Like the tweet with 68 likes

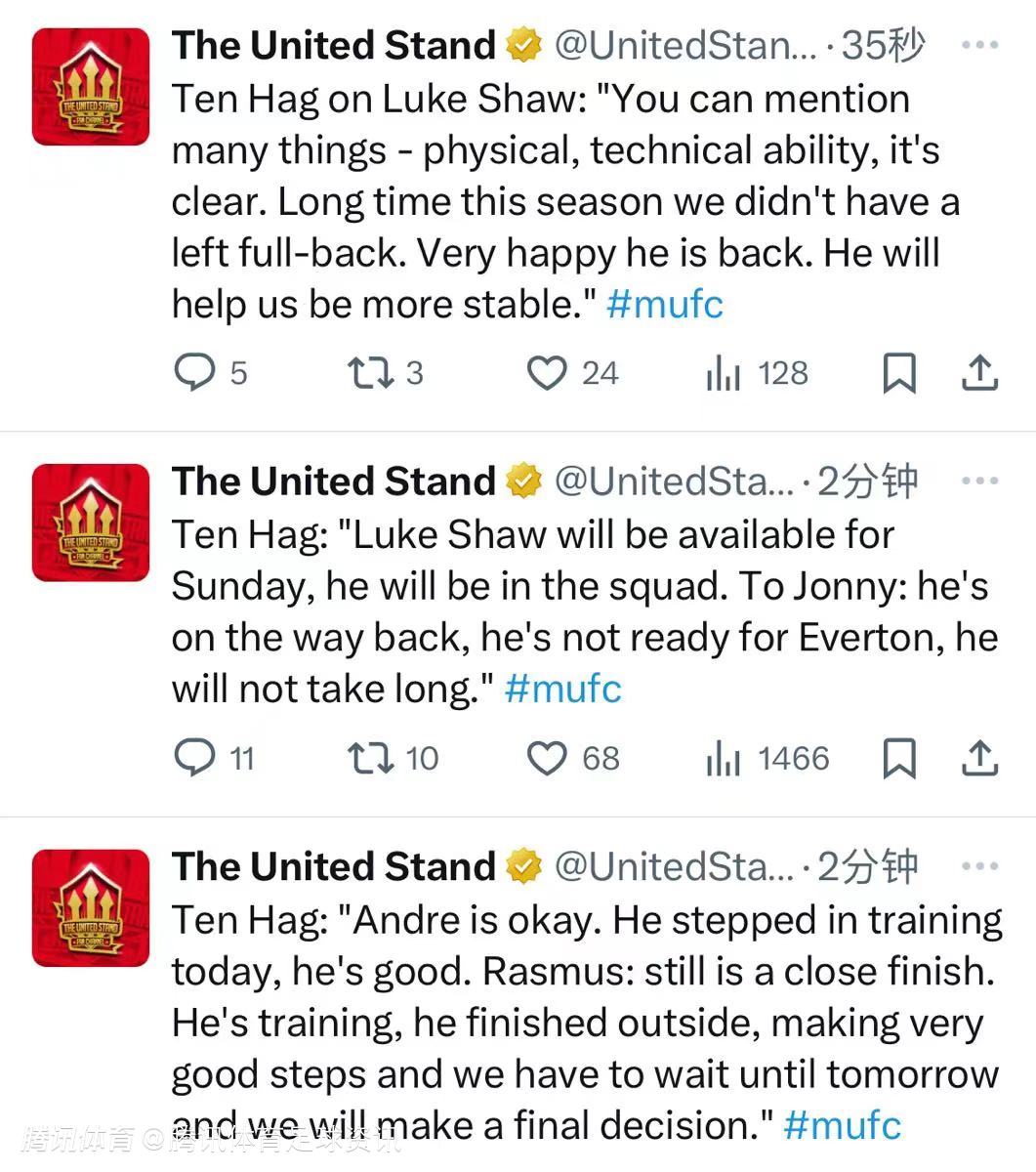coord(547,759)
